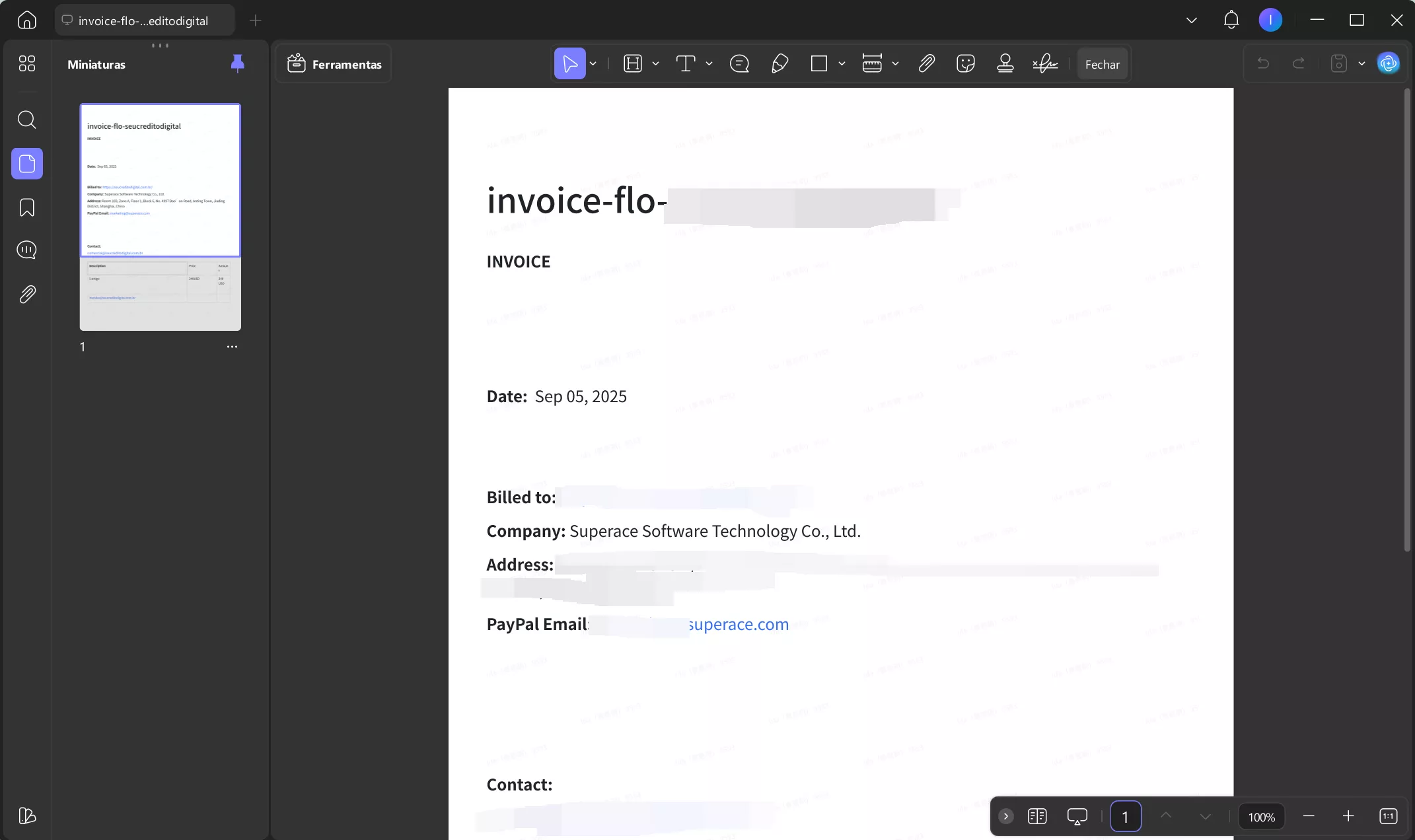Screen dimensions: 1415x840
Task: Unpin the Miniaturas panel
Action: point(237,63)
